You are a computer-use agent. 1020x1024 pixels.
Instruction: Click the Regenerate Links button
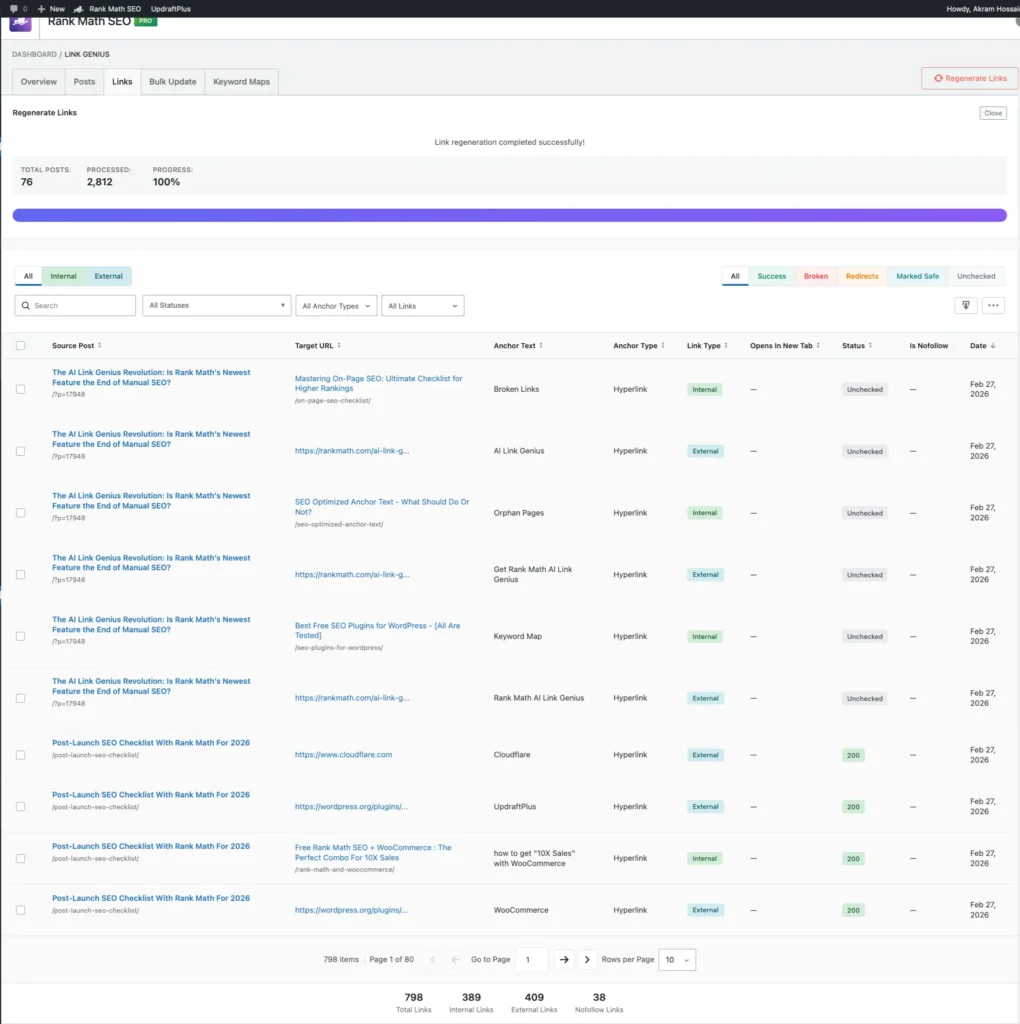point(968,77)
